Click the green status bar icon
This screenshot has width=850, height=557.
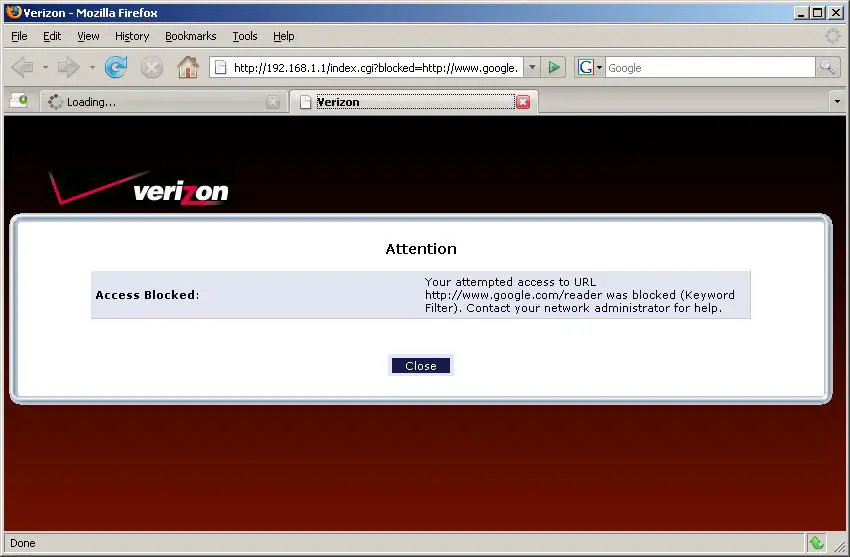point(816,543)
